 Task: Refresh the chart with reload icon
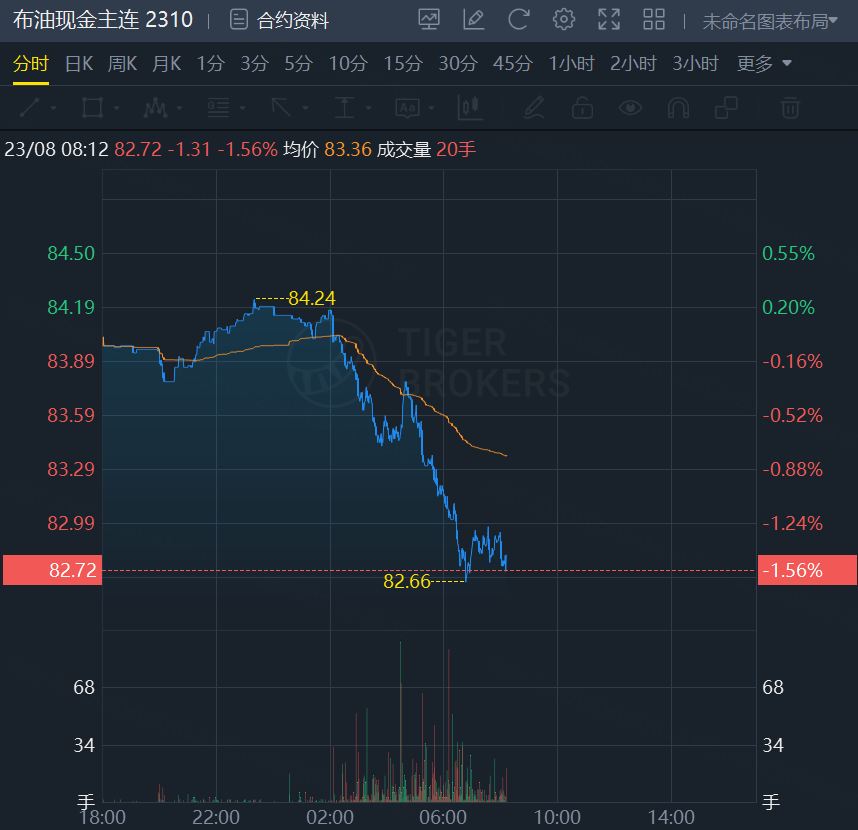(x=518, y=19)
